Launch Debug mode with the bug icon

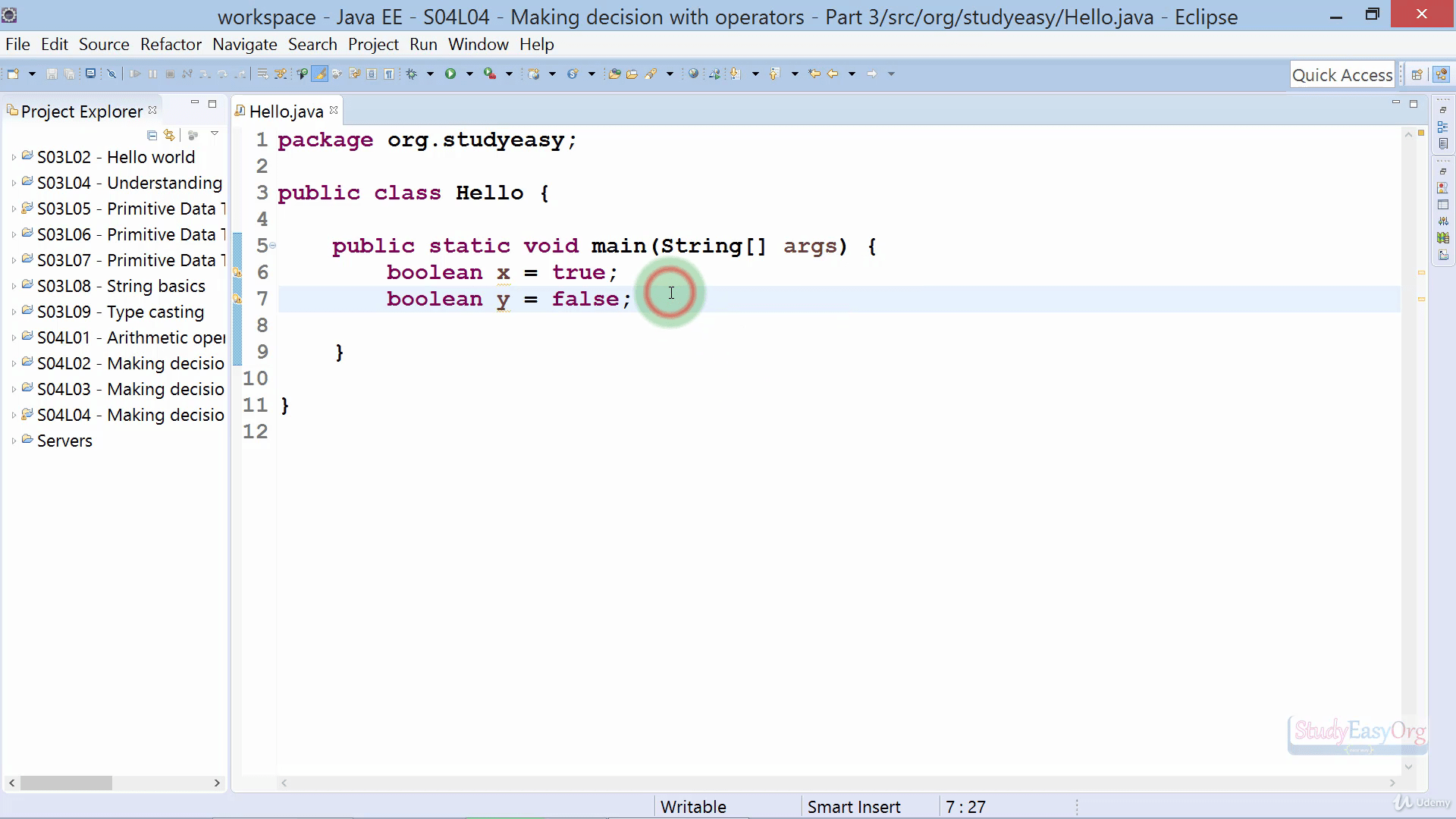(x=412, y=74)
